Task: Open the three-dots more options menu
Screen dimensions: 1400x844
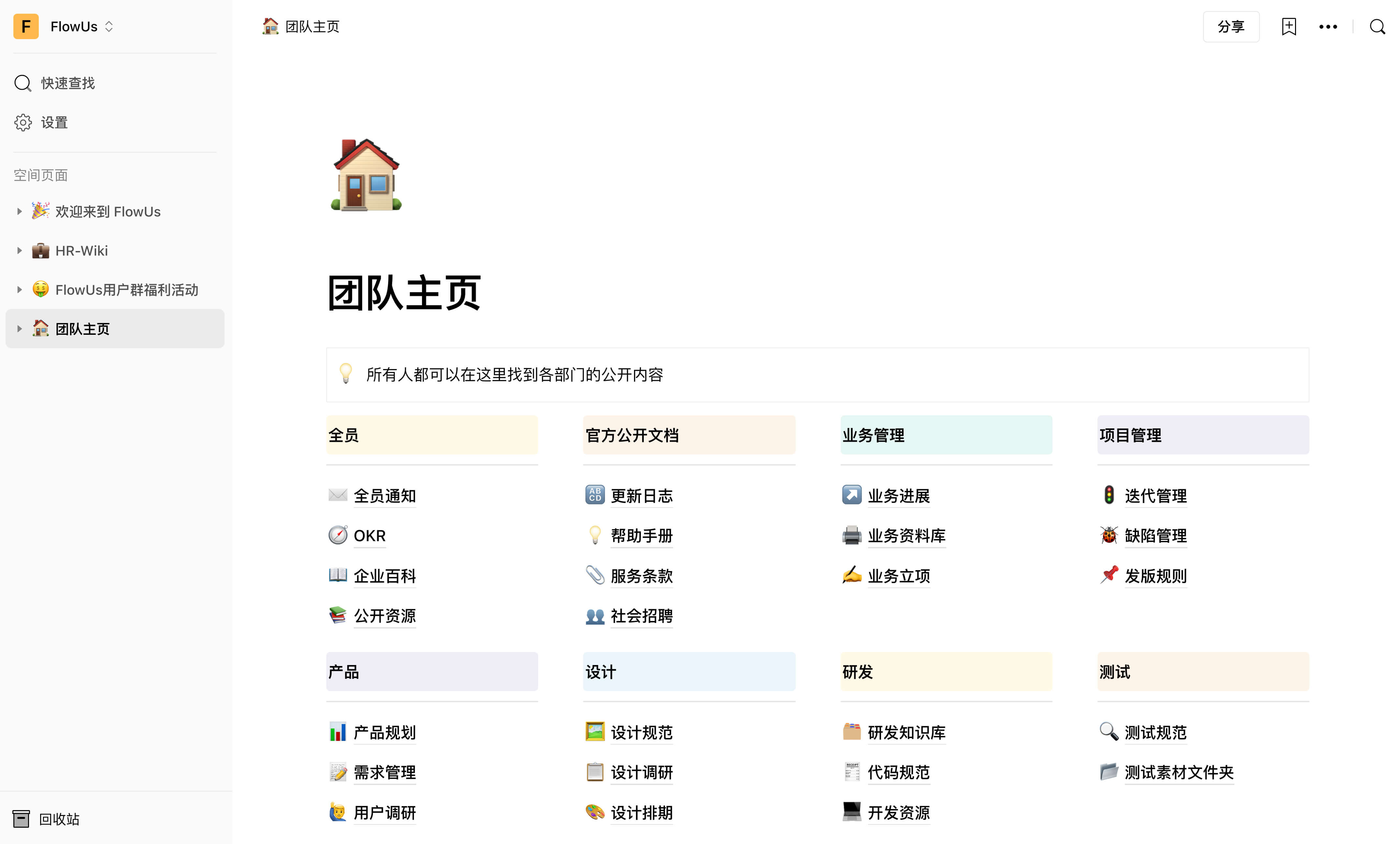Action: [1328, 27]
